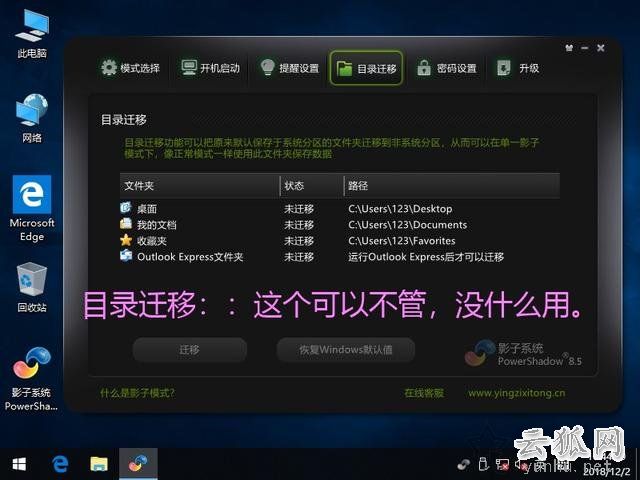Open the 升级 tab

518,68
